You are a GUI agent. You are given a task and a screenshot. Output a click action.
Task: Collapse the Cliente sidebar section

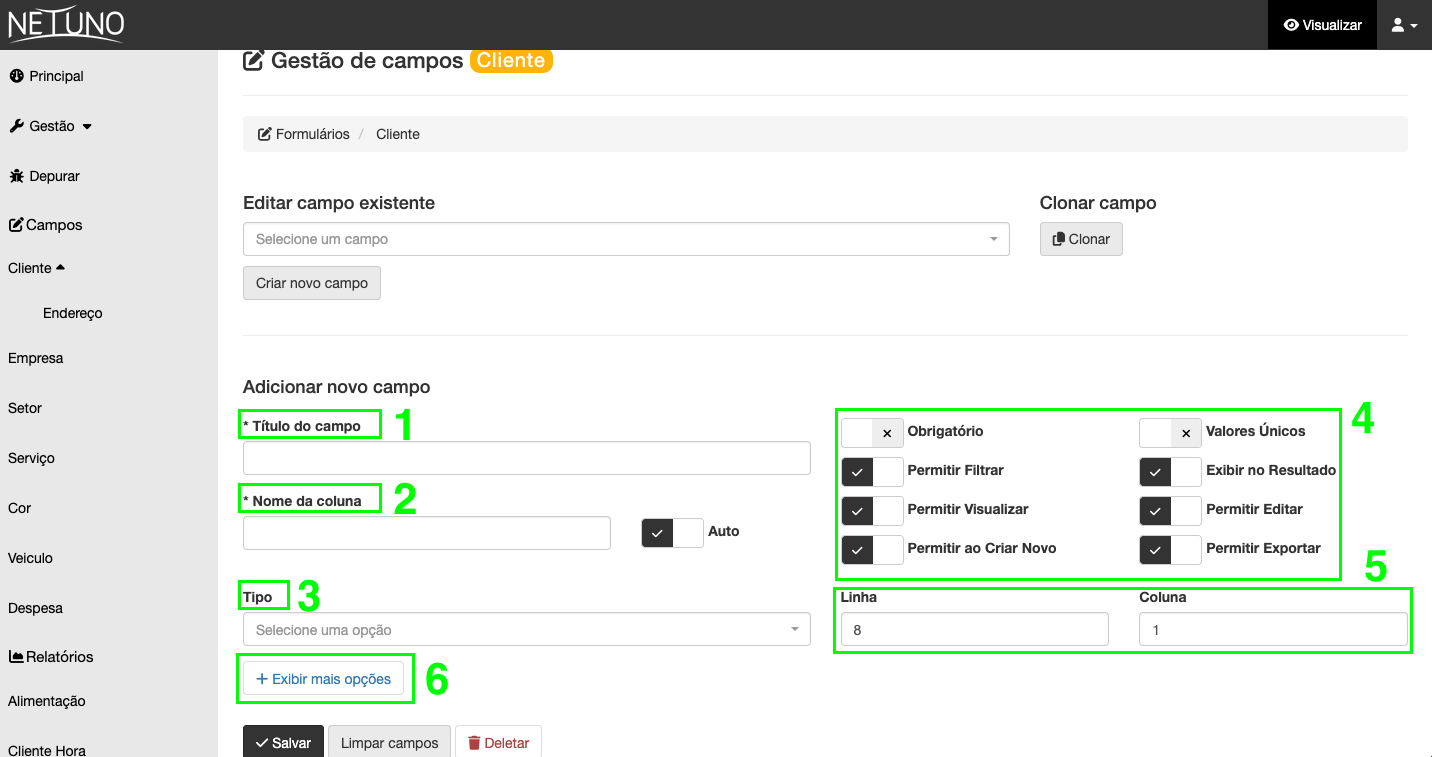(x=37, y=268)
